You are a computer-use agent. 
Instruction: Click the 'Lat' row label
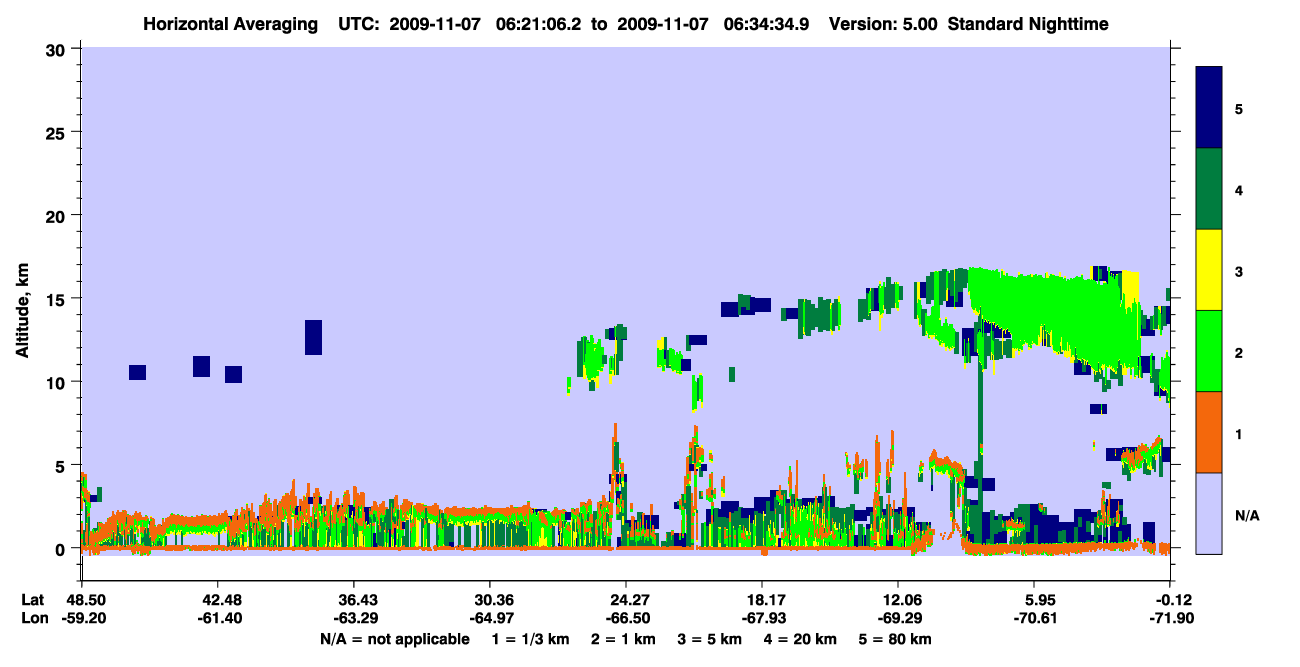pos(32,600)
